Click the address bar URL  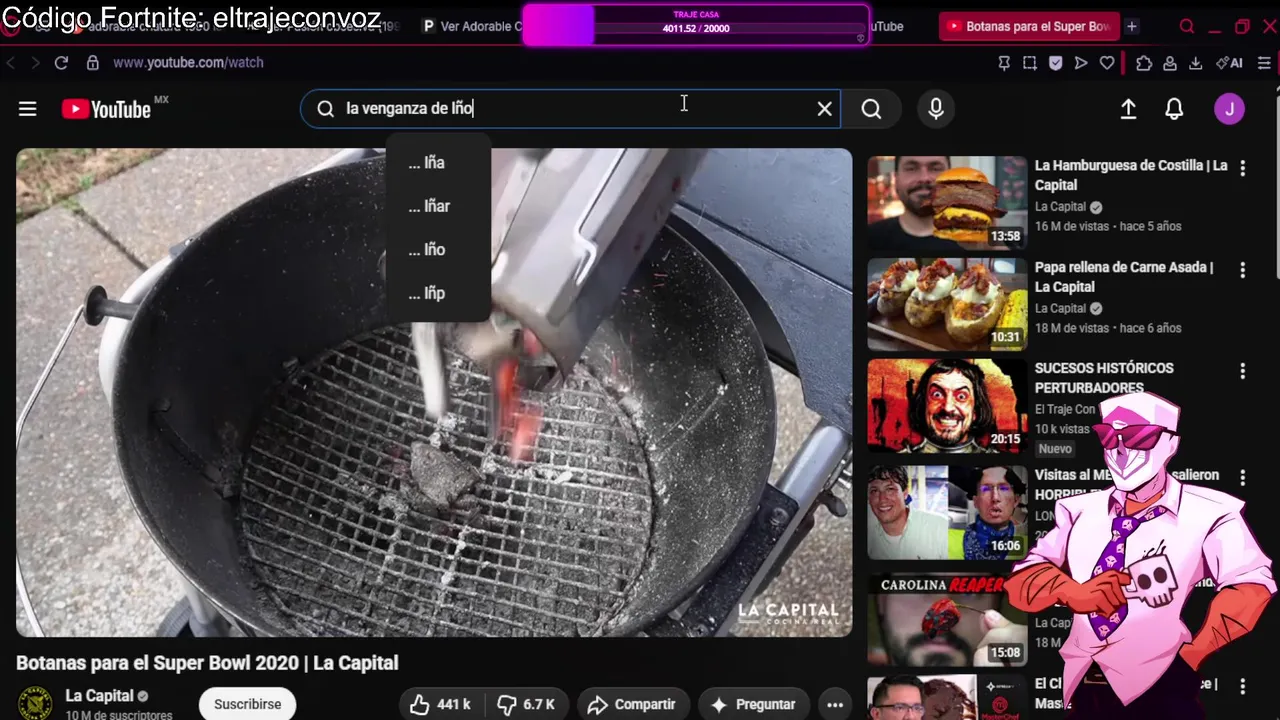(188, 62)
